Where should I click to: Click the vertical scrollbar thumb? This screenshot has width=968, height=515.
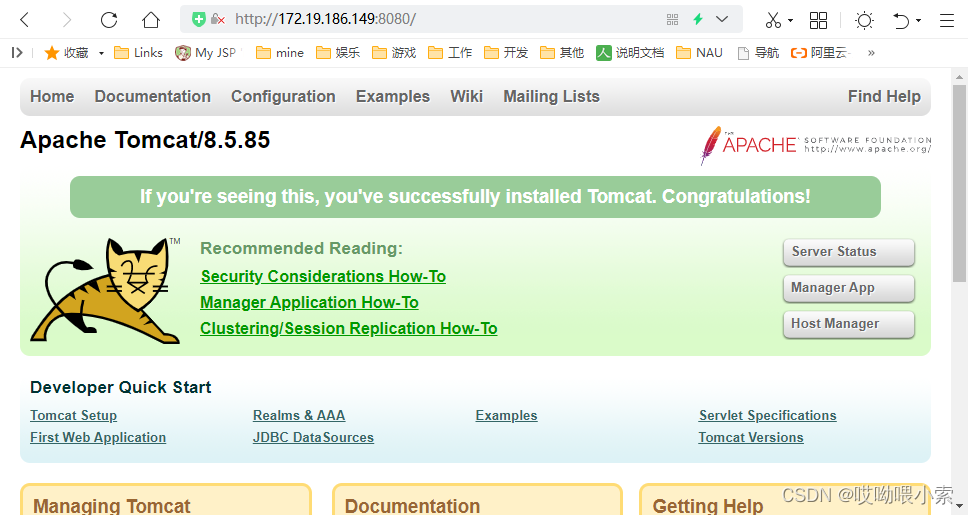(x=959, y=183)
